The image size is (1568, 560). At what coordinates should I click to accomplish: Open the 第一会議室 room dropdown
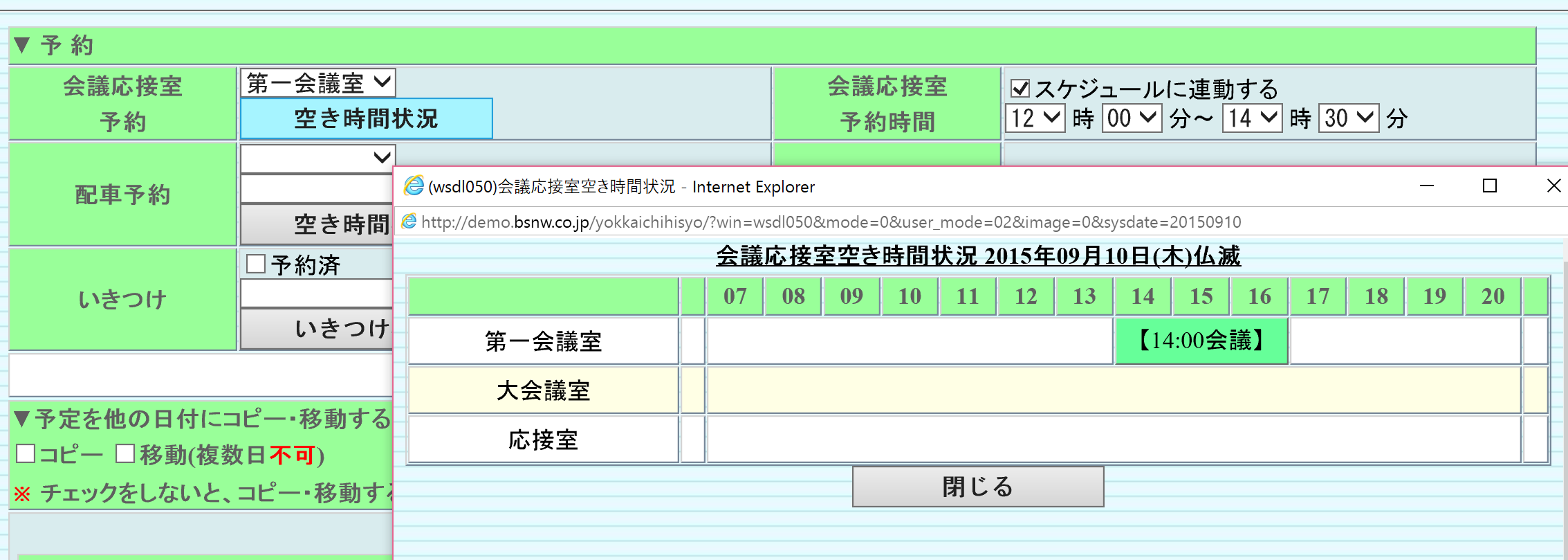[318, 83]
